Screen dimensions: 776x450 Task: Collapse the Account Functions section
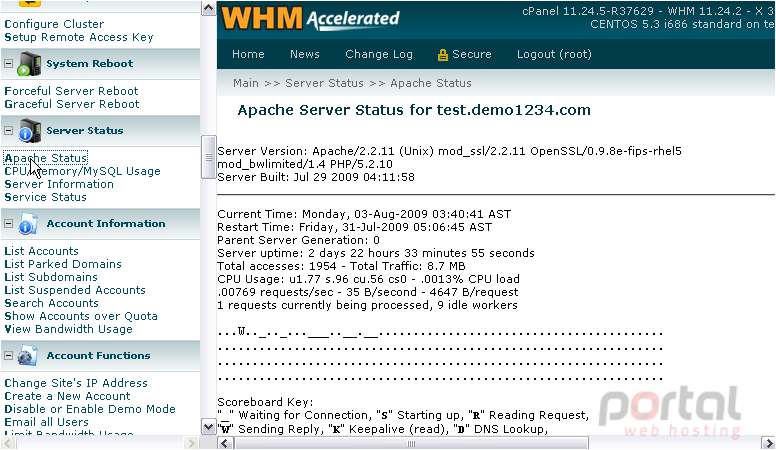click(8, 355)
